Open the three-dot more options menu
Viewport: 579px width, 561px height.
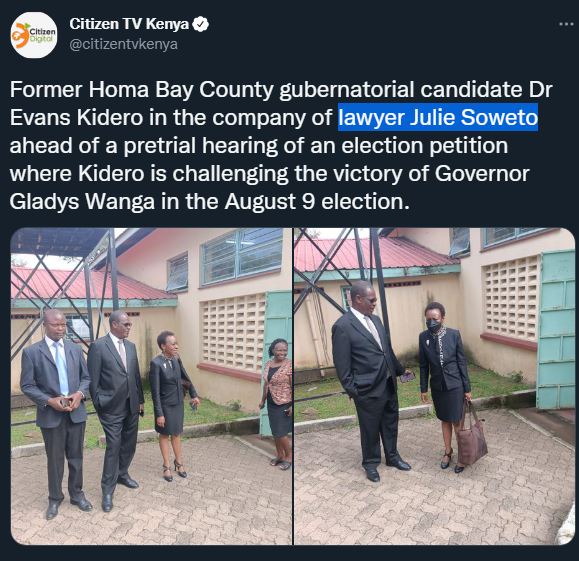(x=566, y=24)
